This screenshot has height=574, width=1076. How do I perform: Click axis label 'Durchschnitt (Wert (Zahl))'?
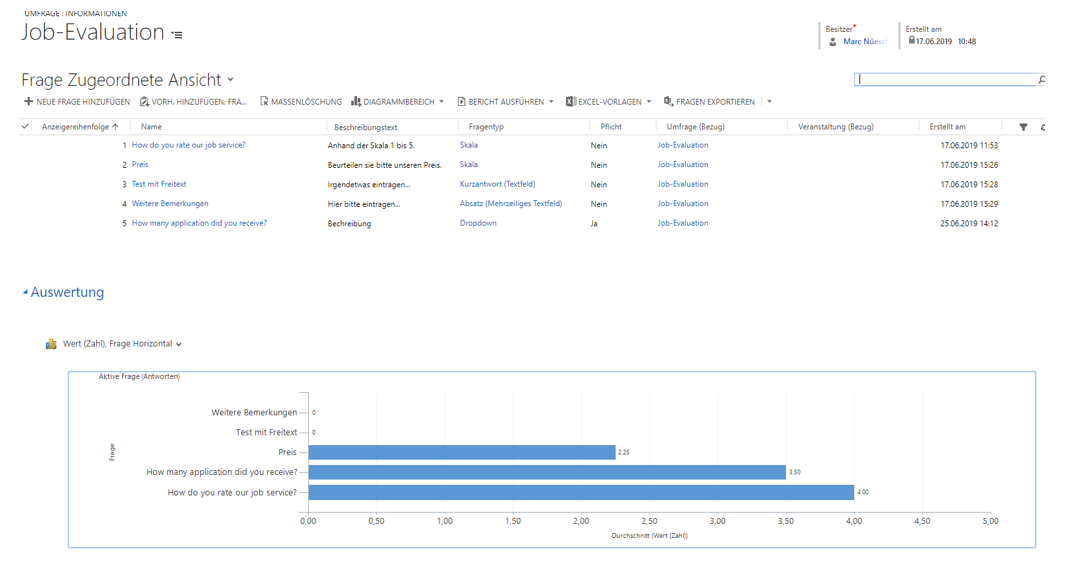(x=649, y=536)
